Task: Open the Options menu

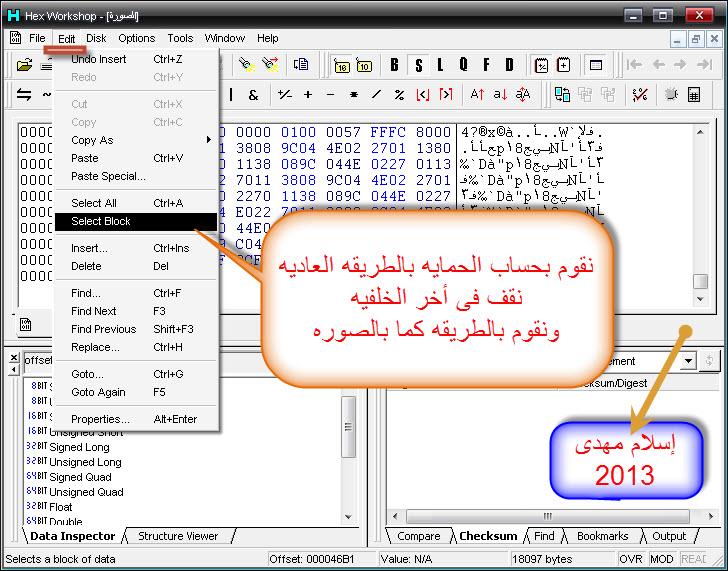Action: 136,38
